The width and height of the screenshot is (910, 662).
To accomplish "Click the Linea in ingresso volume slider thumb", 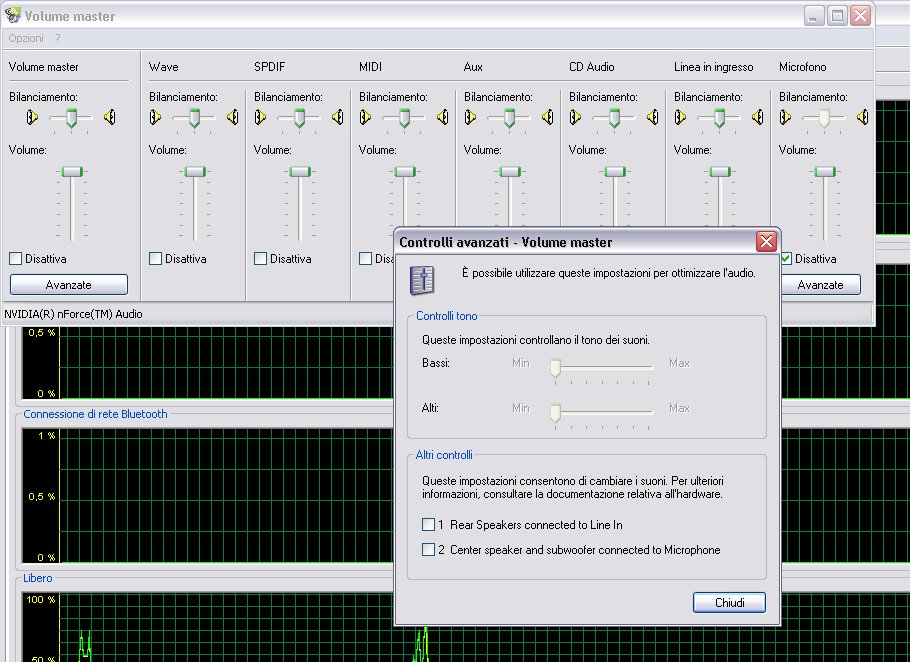I will (720, 172).
